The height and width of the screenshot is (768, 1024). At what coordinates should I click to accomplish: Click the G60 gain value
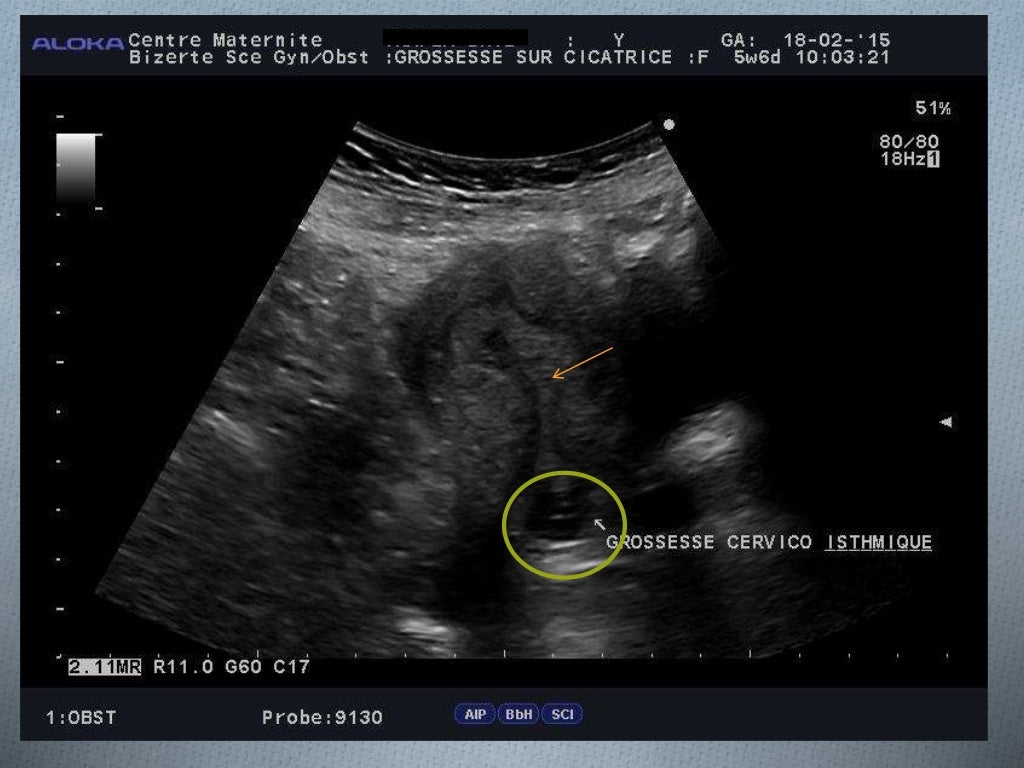point(243,667)
